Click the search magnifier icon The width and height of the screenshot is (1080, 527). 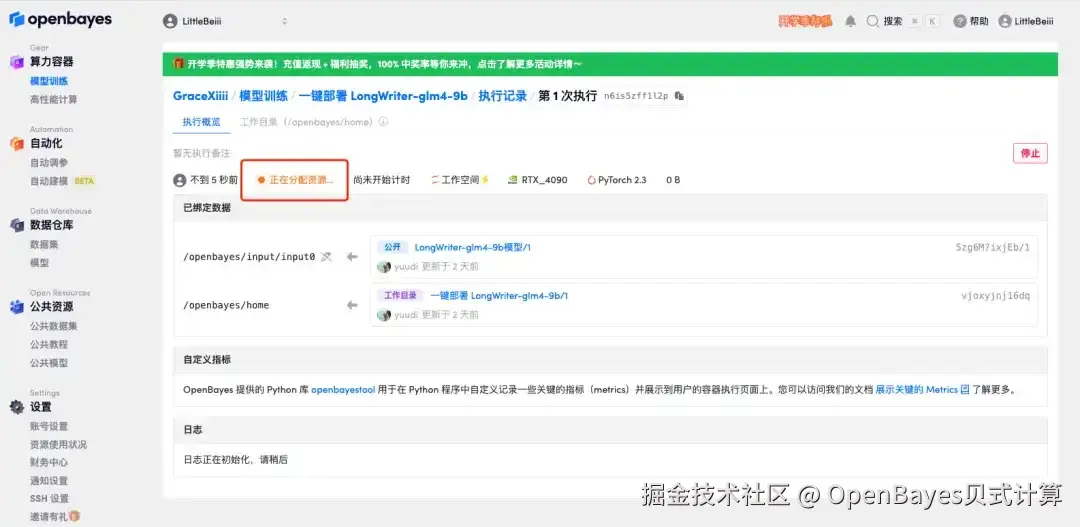point(873,21)
